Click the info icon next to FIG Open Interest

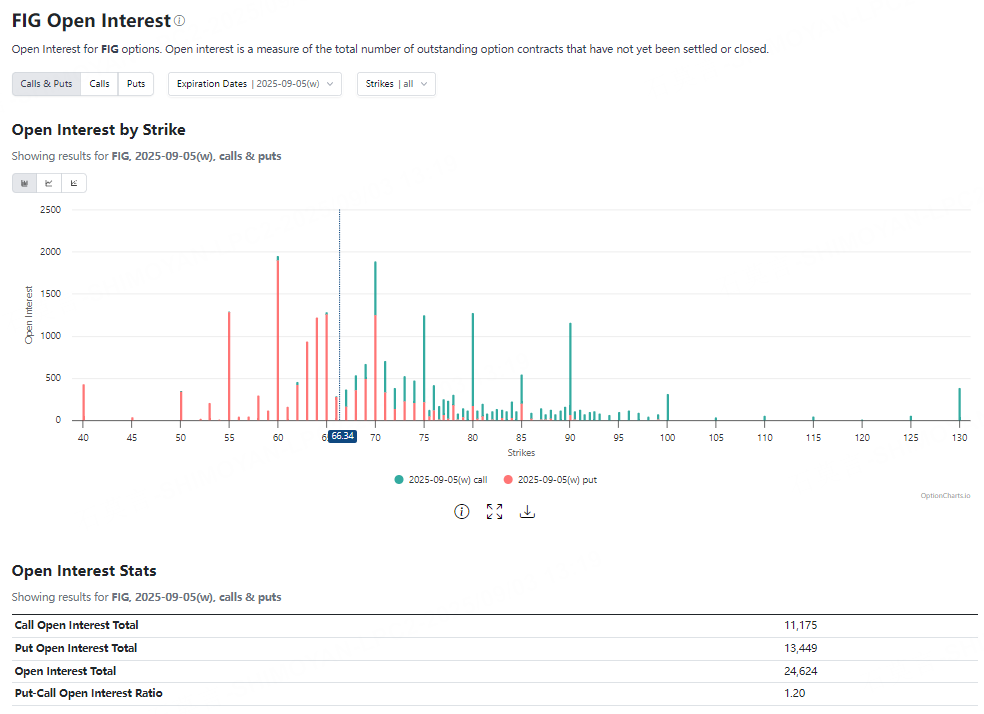[179, 21]
